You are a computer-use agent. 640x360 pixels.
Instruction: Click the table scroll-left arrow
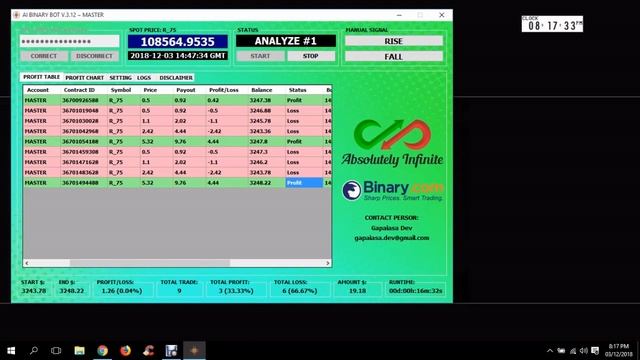click(x=27, y=263)
